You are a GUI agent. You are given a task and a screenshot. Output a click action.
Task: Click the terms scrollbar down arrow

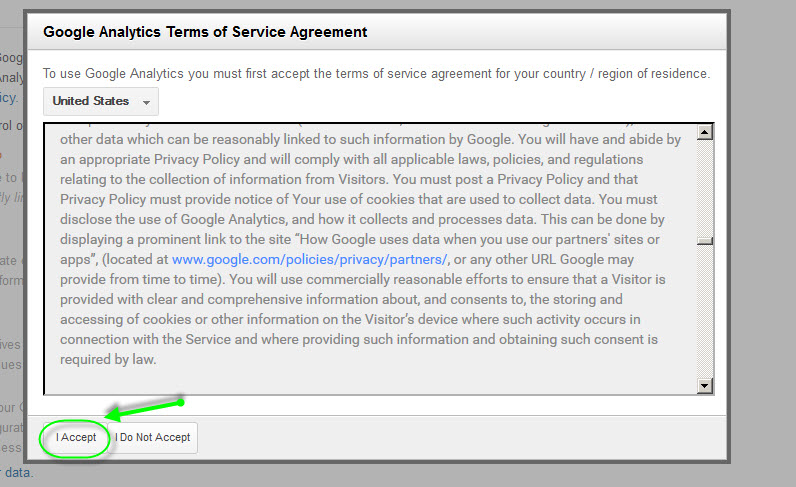click(705, 386)
